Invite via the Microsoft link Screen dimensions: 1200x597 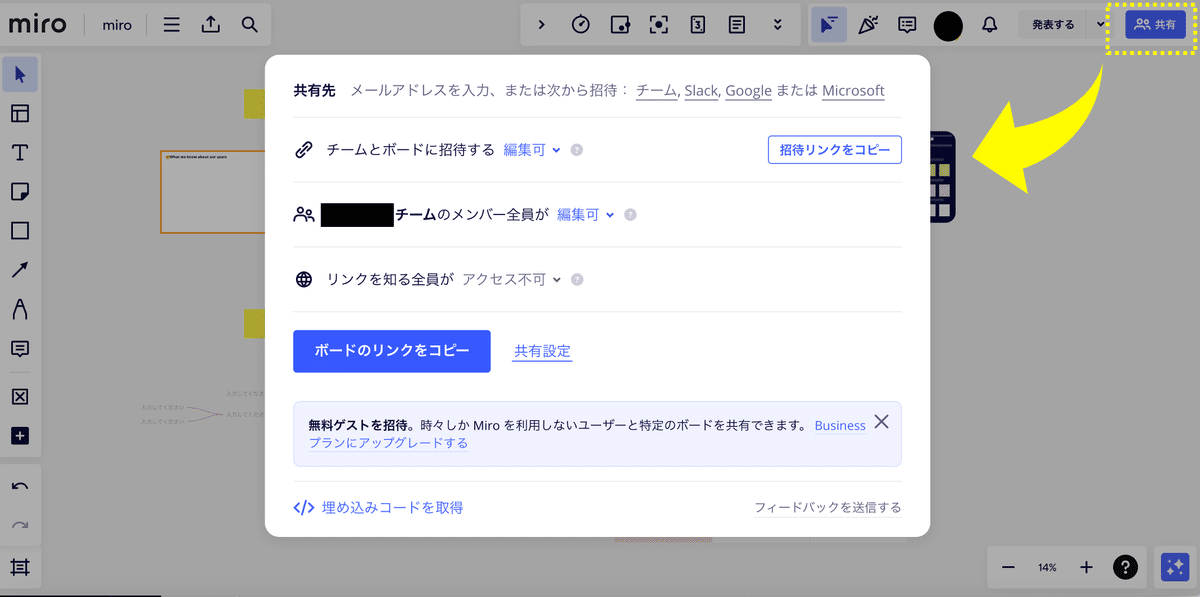[x=853, y=90]
